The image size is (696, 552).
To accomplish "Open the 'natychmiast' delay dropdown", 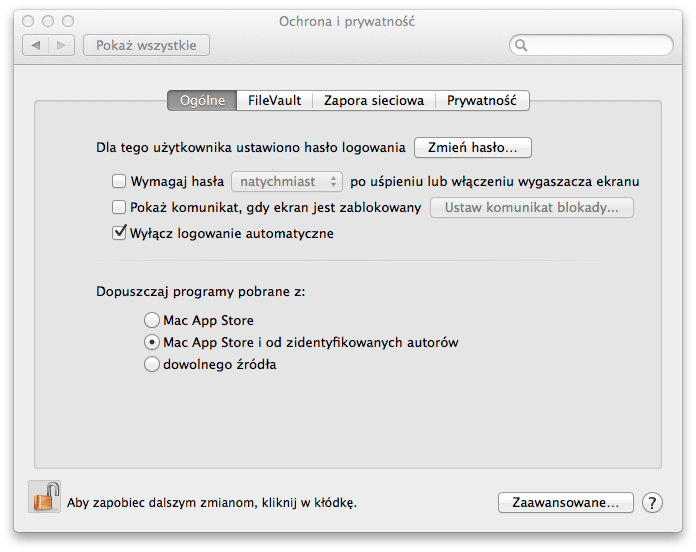I will [x=287, y=181].
